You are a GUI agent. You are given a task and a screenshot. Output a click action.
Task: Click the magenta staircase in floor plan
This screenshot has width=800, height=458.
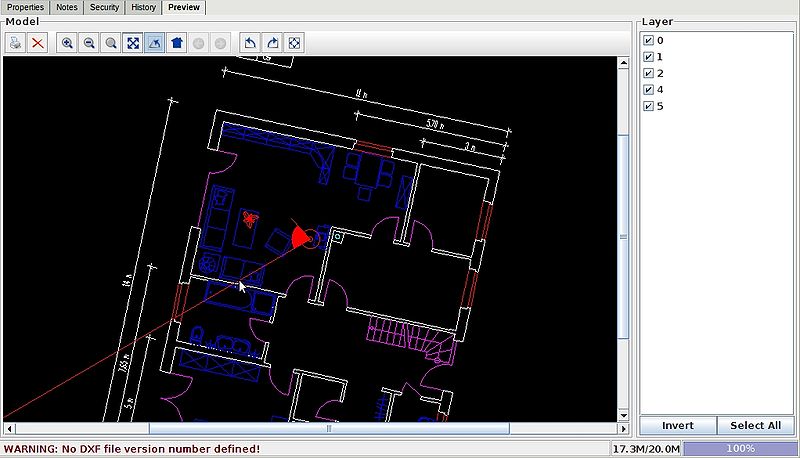[x=411, y=338]
